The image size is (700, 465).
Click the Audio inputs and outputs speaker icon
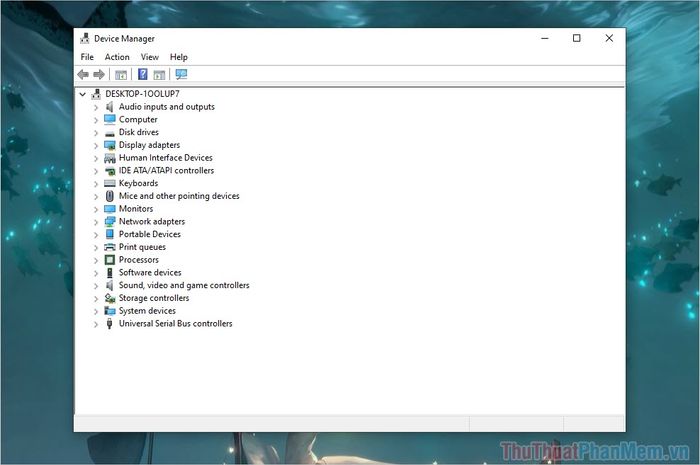point(109,107)
